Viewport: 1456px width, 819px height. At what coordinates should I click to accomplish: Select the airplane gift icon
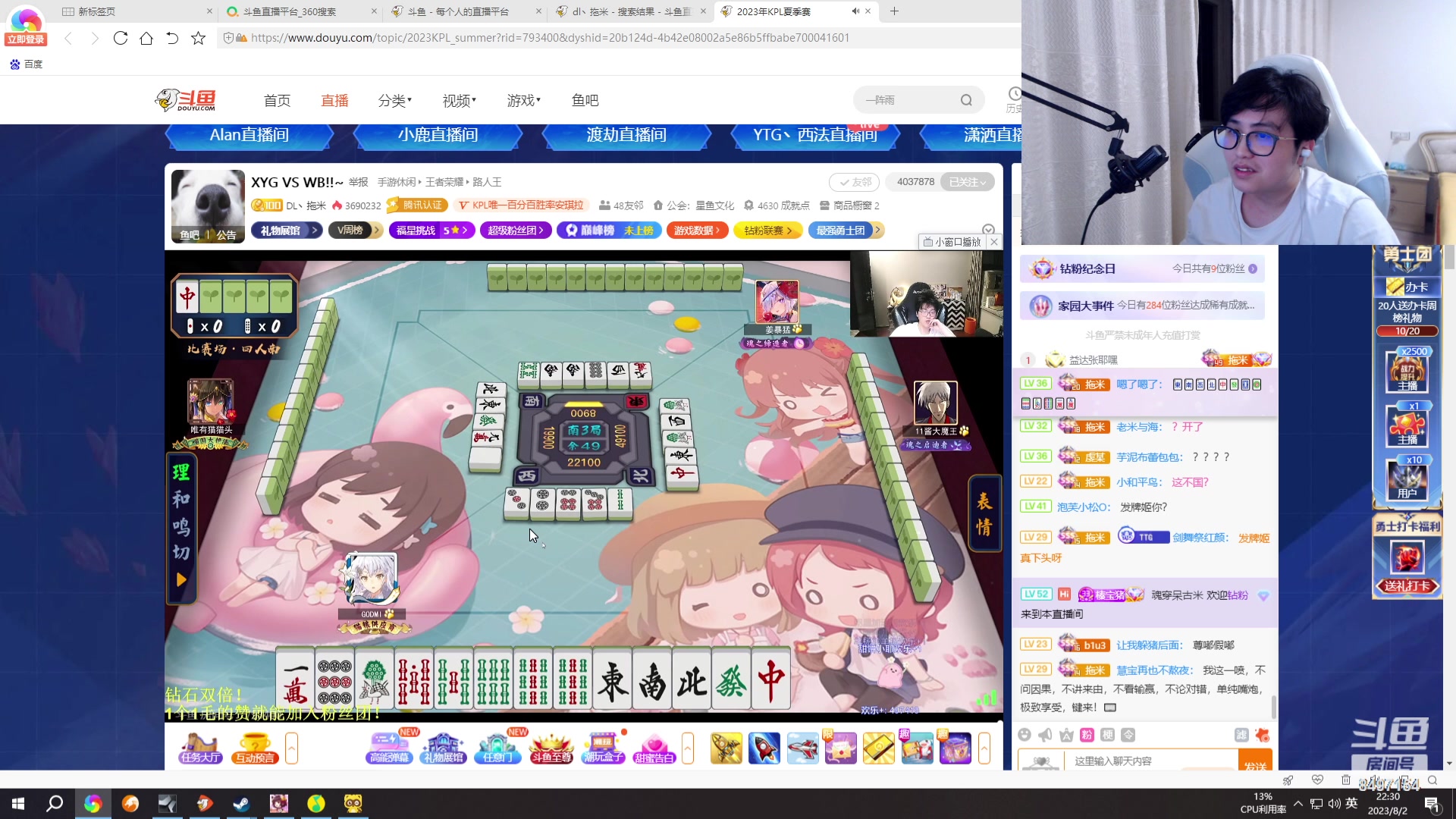[x=802, y=748]
